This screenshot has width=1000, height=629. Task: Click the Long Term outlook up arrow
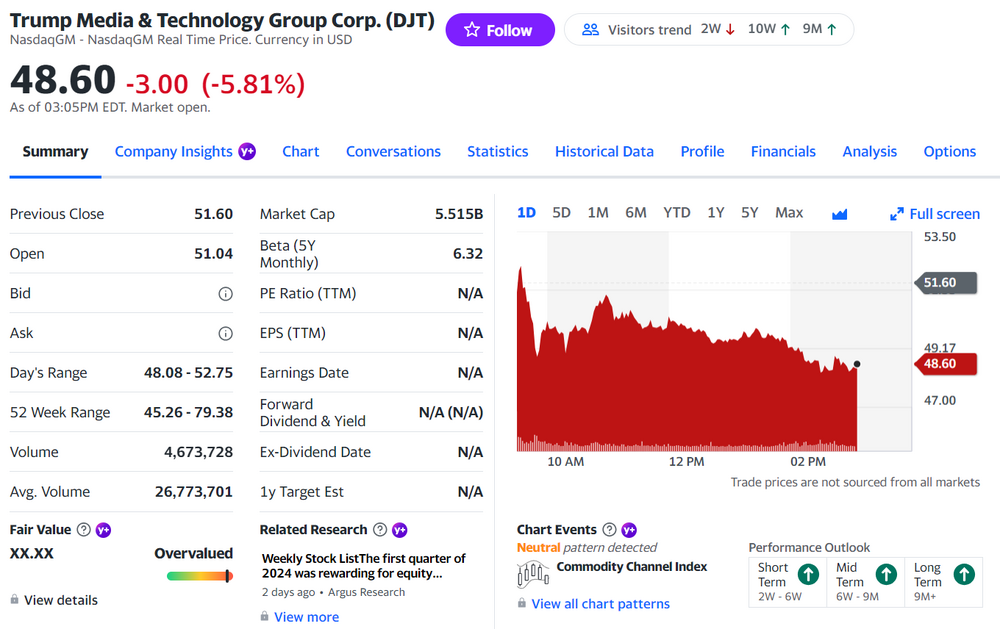tap(963, 574)
